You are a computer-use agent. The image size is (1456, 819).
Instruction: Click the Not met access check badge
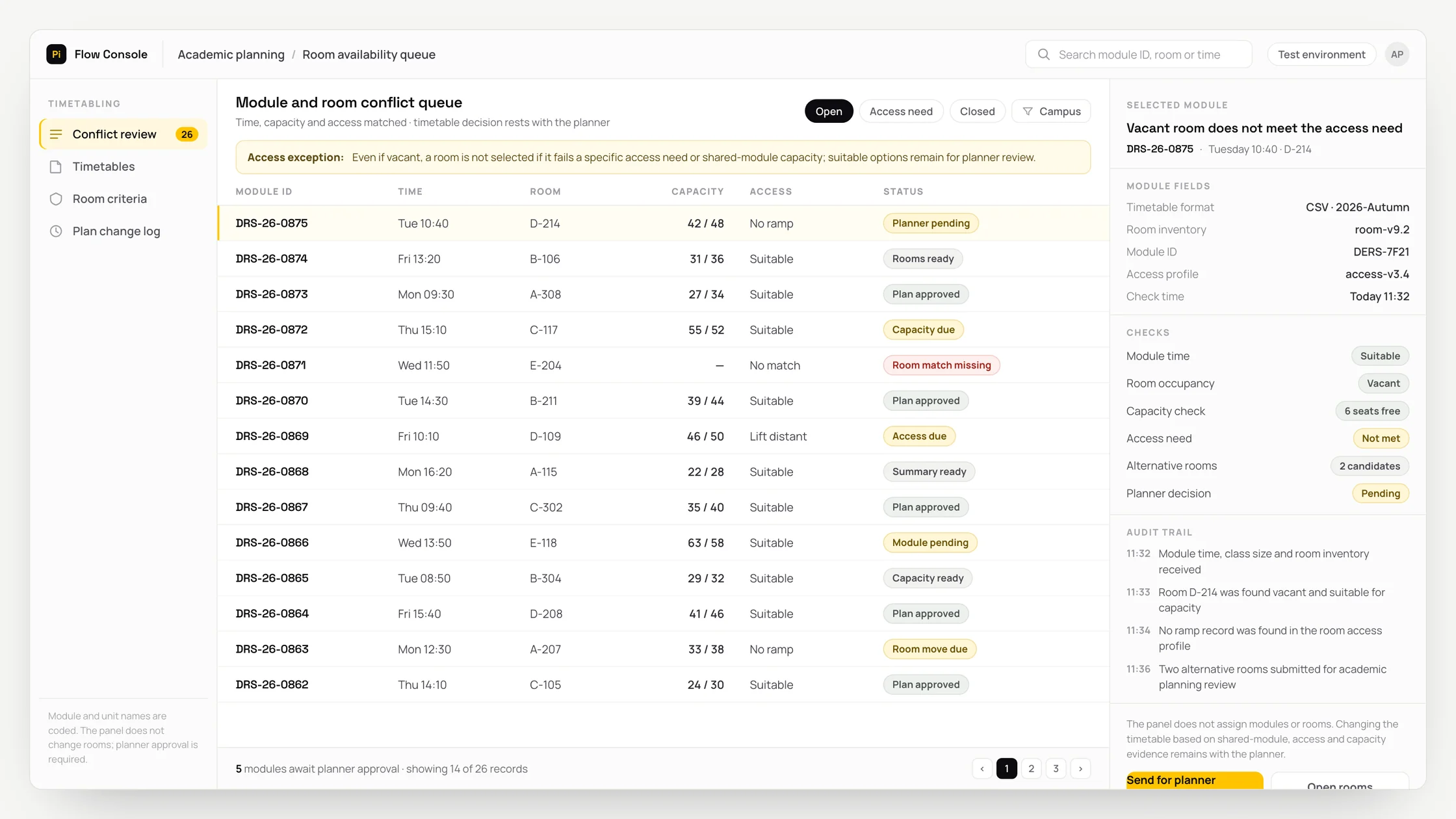[1381, 439]
